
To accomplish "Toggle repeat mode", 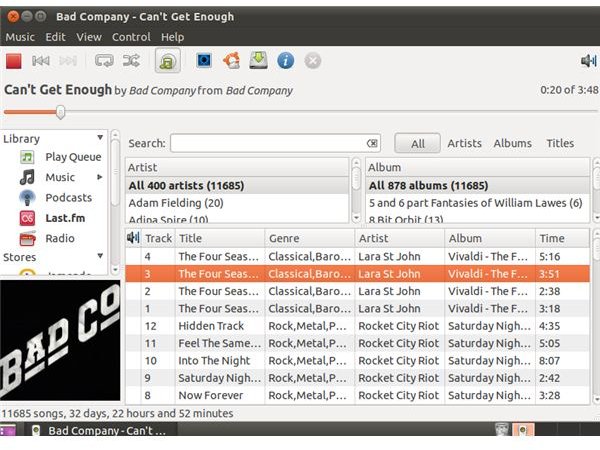I will tap(104, 61).
